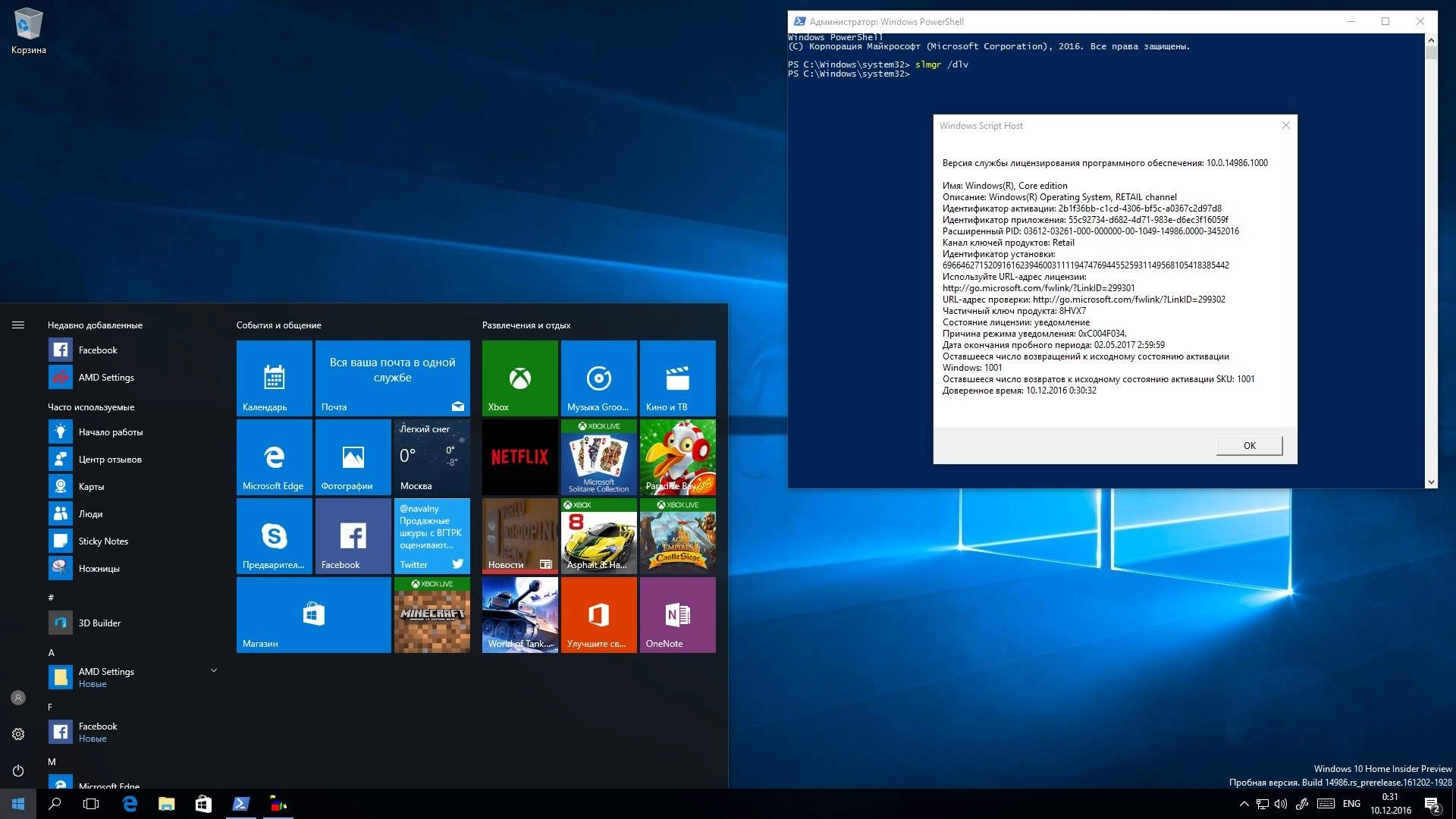Open volume control in system tray
This screenshot has height=819, width=1456.
(1281, 804)
